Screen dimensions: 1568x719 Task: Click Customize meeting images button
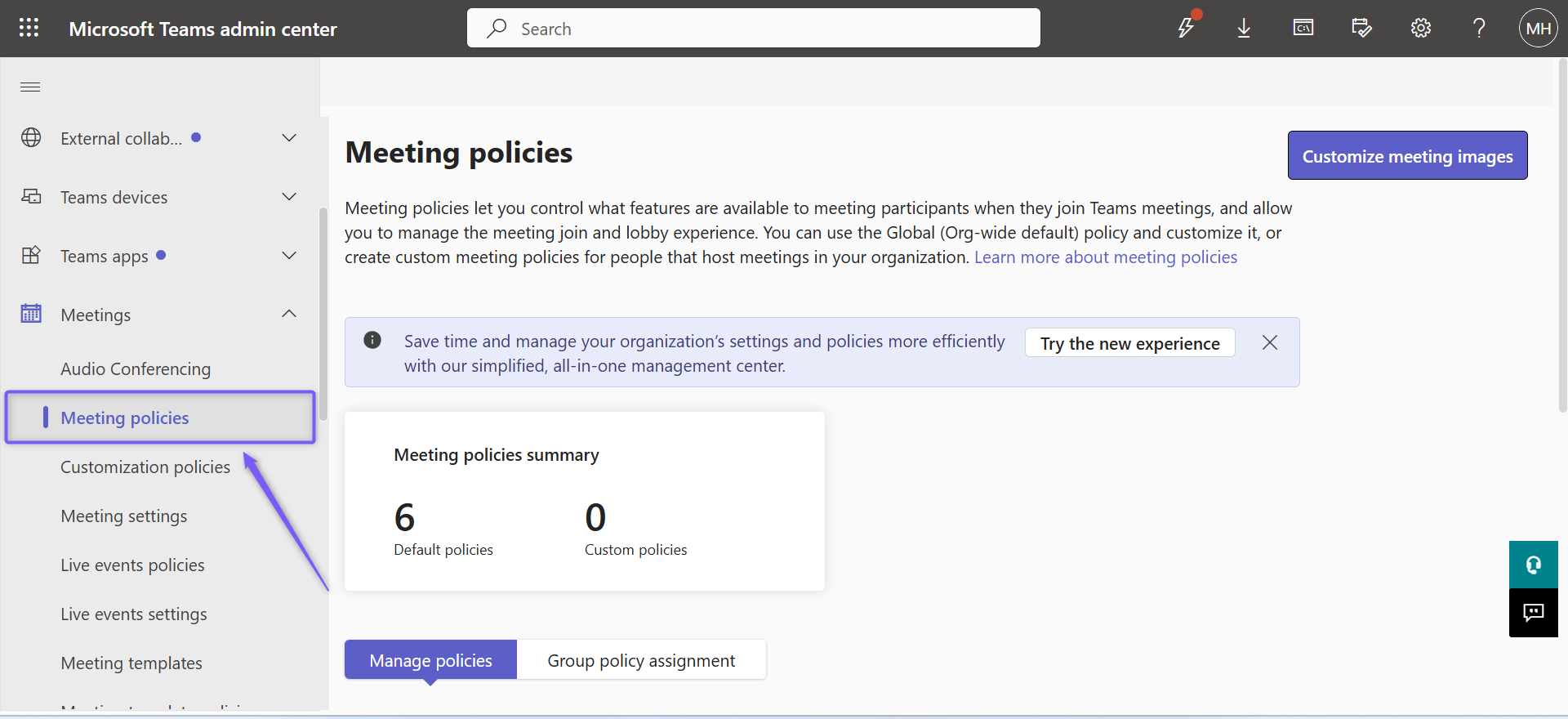click(x=1407, y=155)
